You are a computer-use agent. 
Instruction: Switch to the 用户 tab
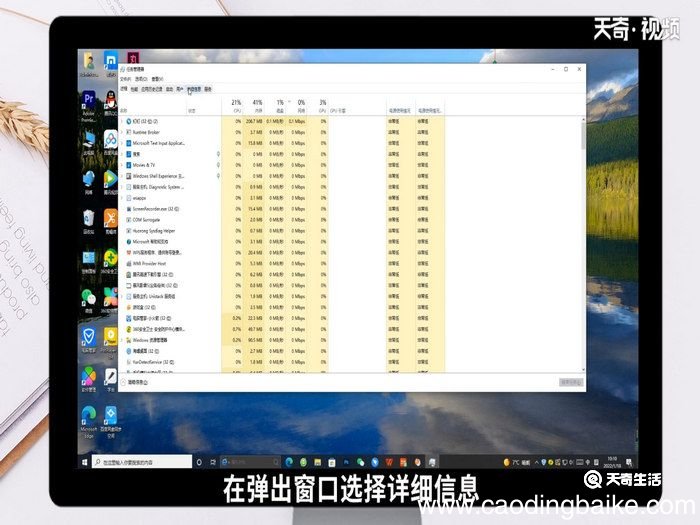coord(180,89)
